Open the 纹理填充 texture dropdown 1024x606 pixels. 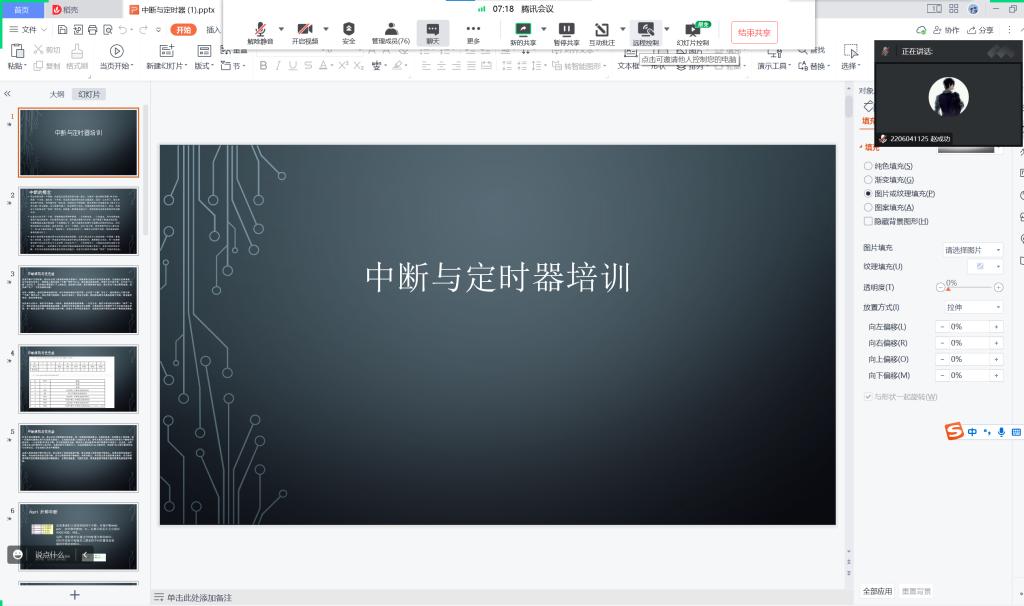coord(985,266)
